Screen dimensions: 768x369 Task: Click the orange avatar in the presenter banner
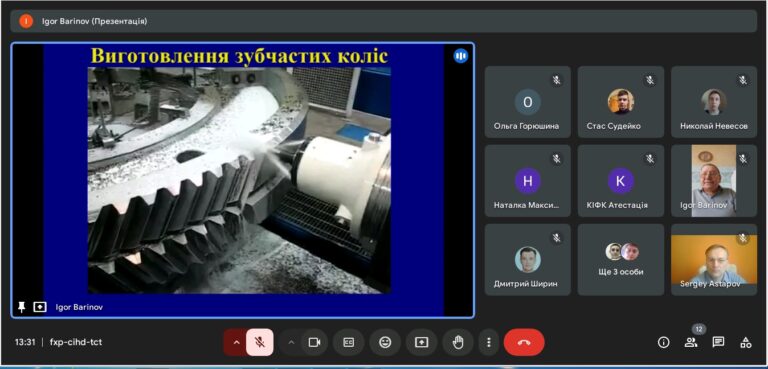point(26,21)
